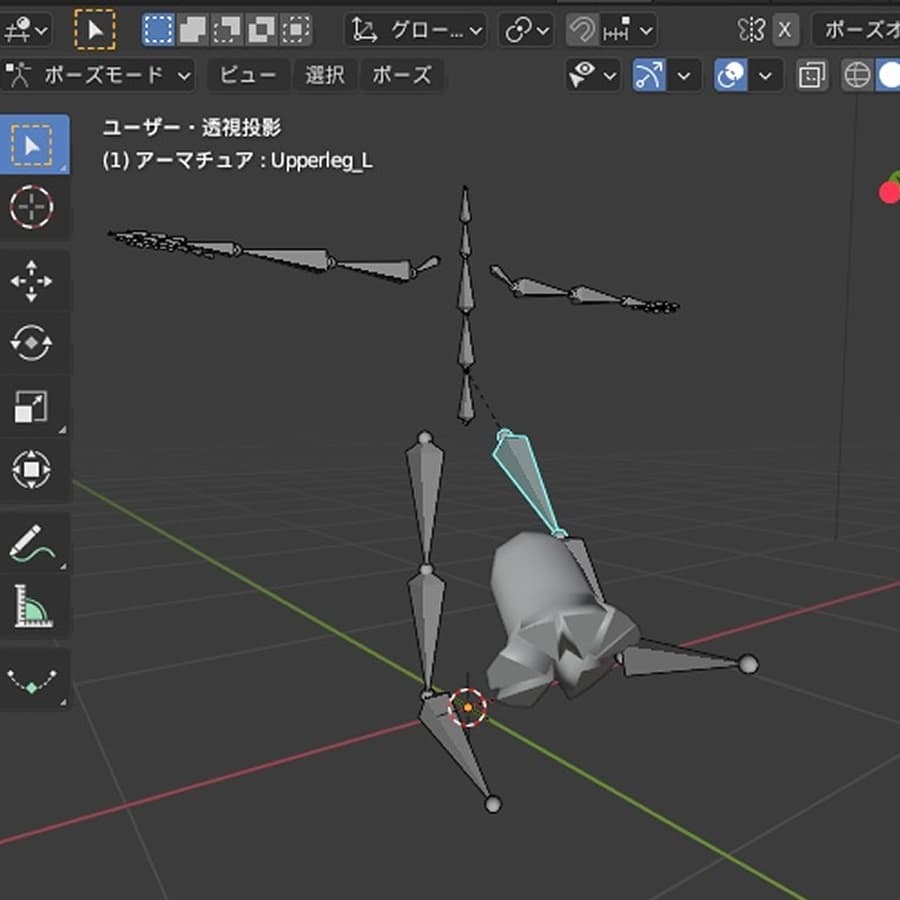Select the Measure tool
The width and height of the screenshot is (900, 900).
coord(32,606)
